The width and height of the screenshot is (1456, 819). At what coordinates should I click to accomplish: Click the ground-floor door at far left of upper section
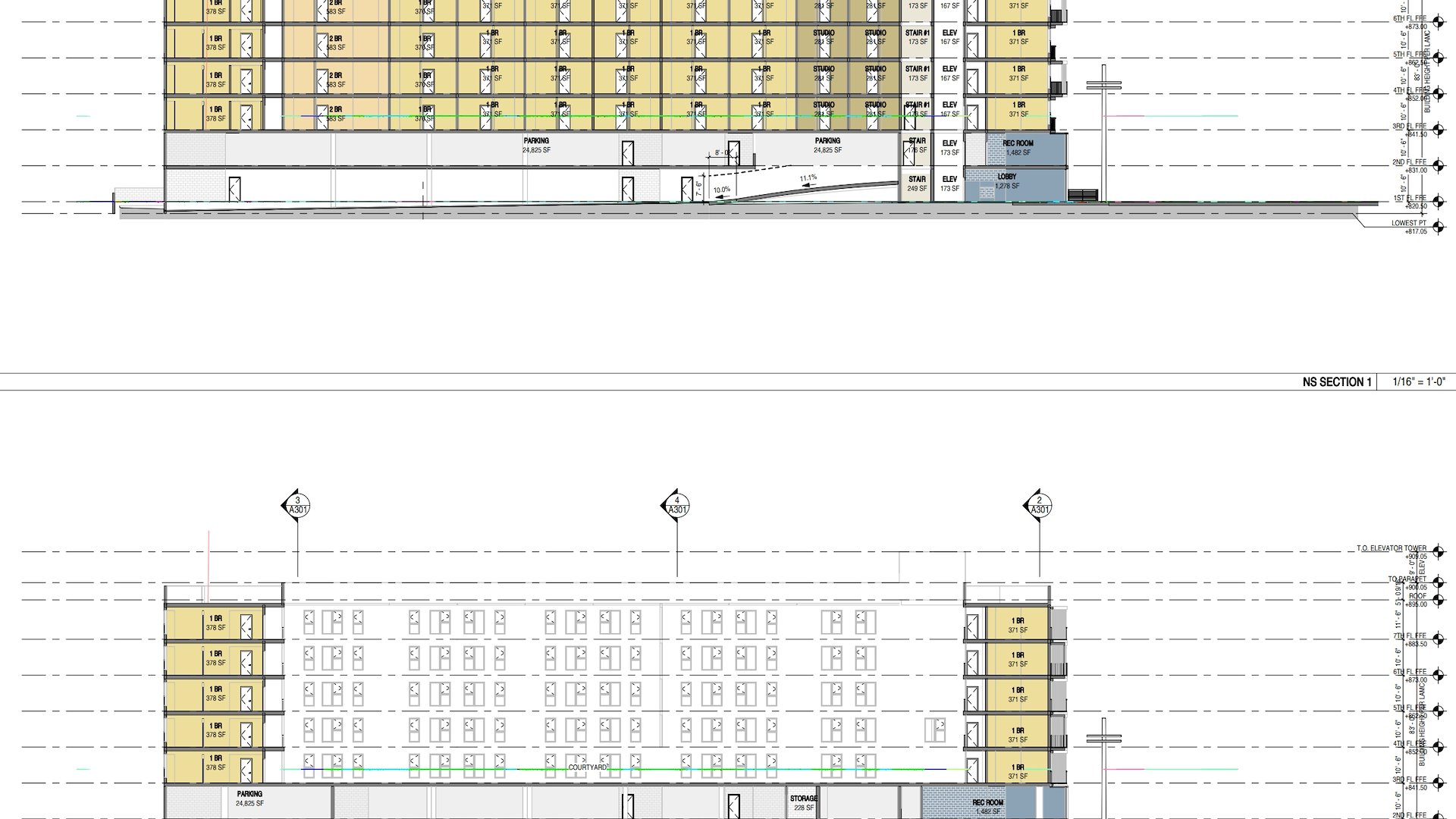235,189
